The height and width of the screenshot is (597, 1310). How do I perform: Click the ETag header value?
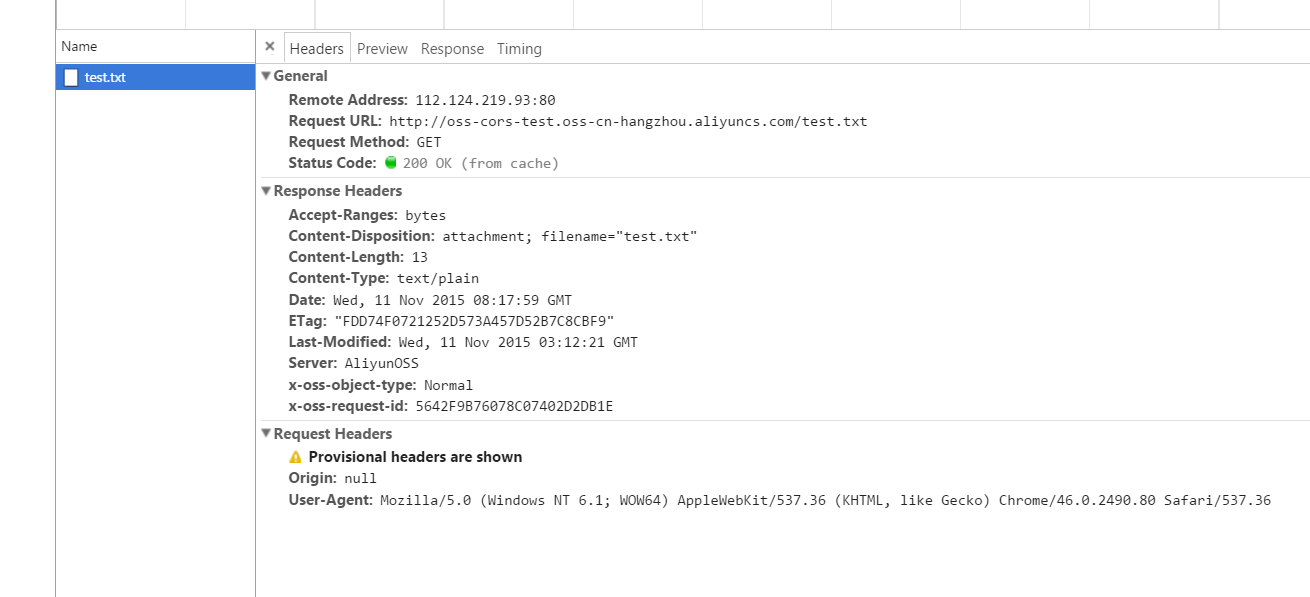click(474, 321)
